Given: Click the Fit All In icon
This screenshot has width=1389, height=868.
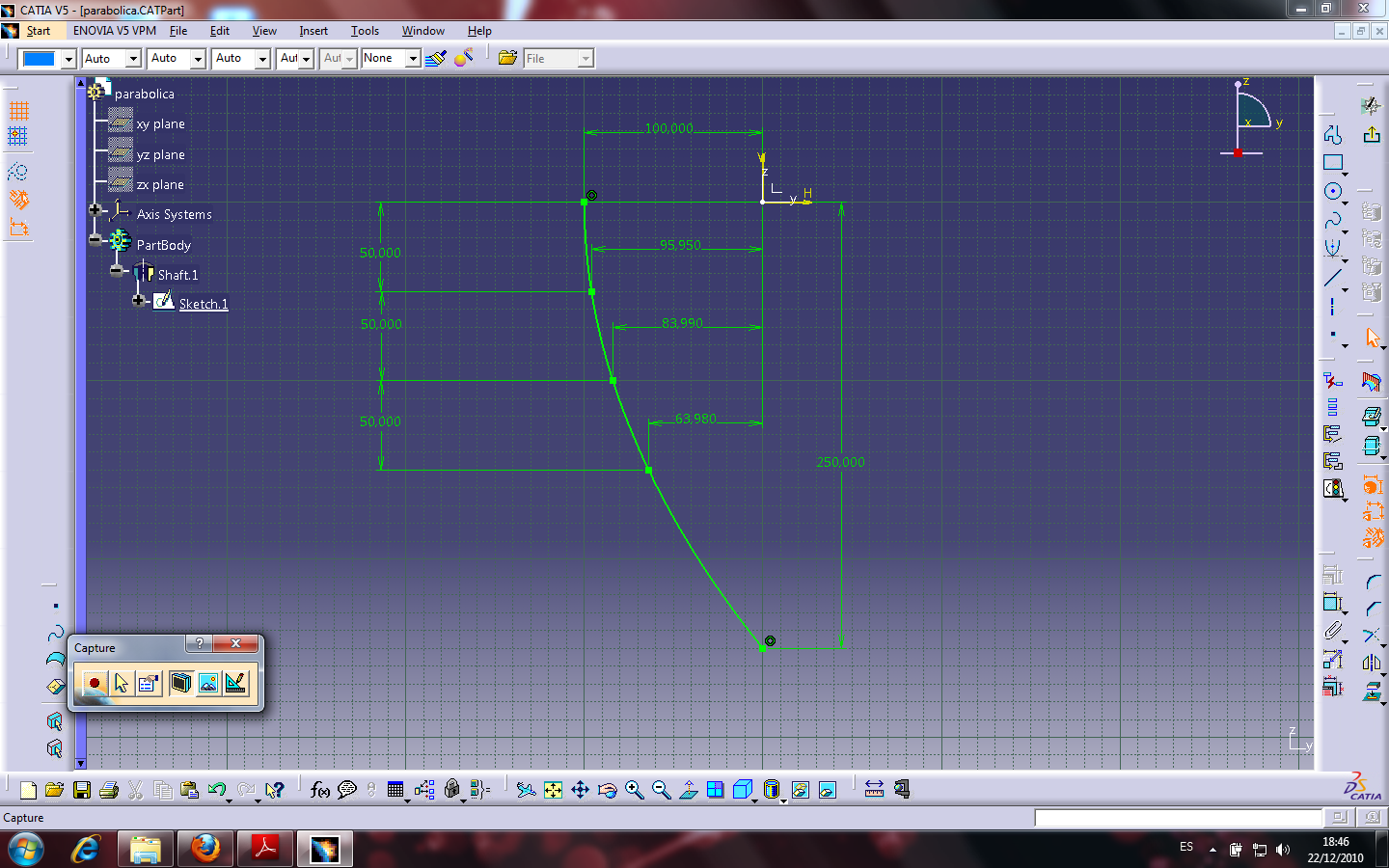Looking at the screenshot, I should [x=553, y=790].
